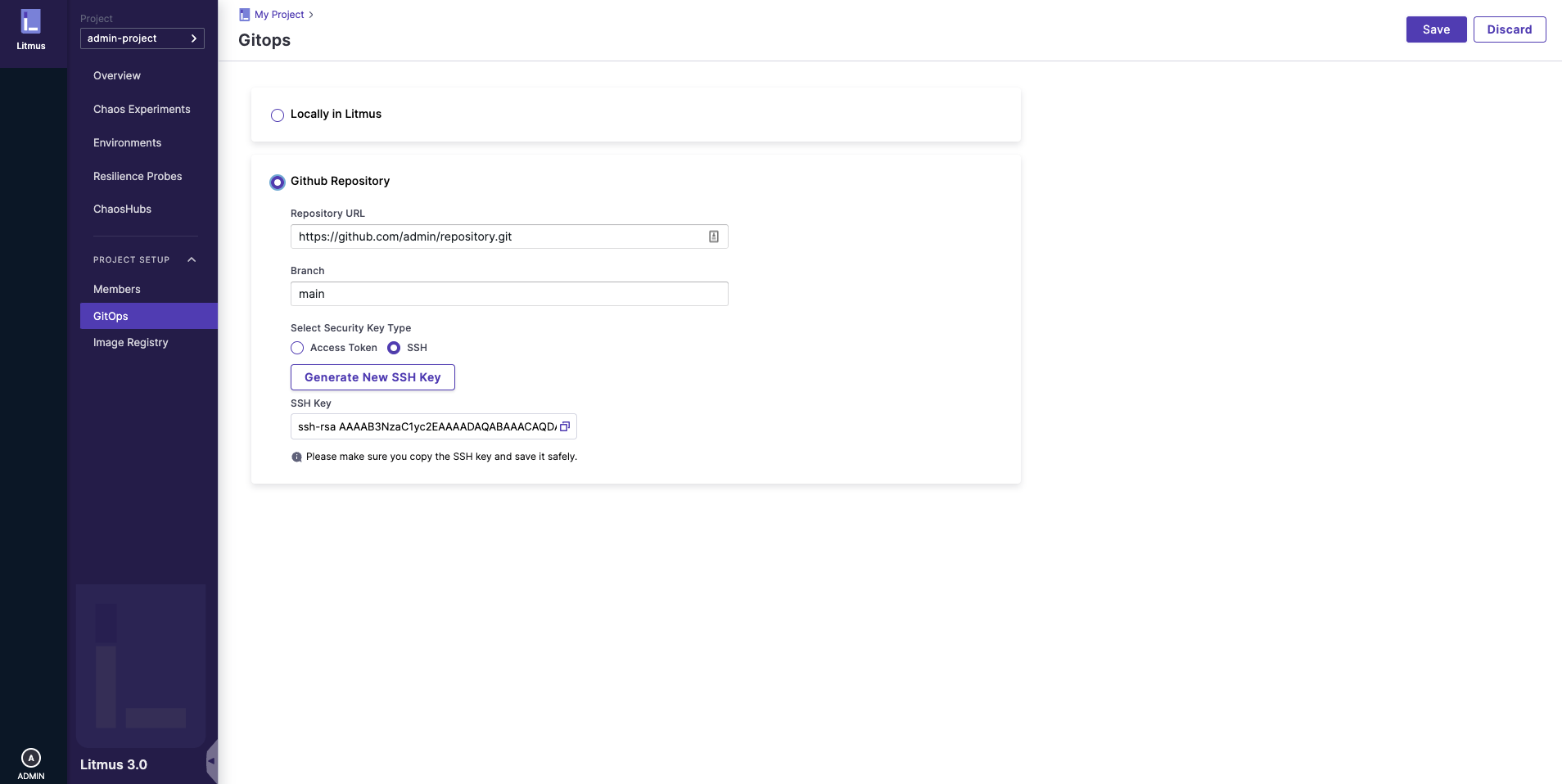Copy the SSH key using copy icon

tap(564, 426)
